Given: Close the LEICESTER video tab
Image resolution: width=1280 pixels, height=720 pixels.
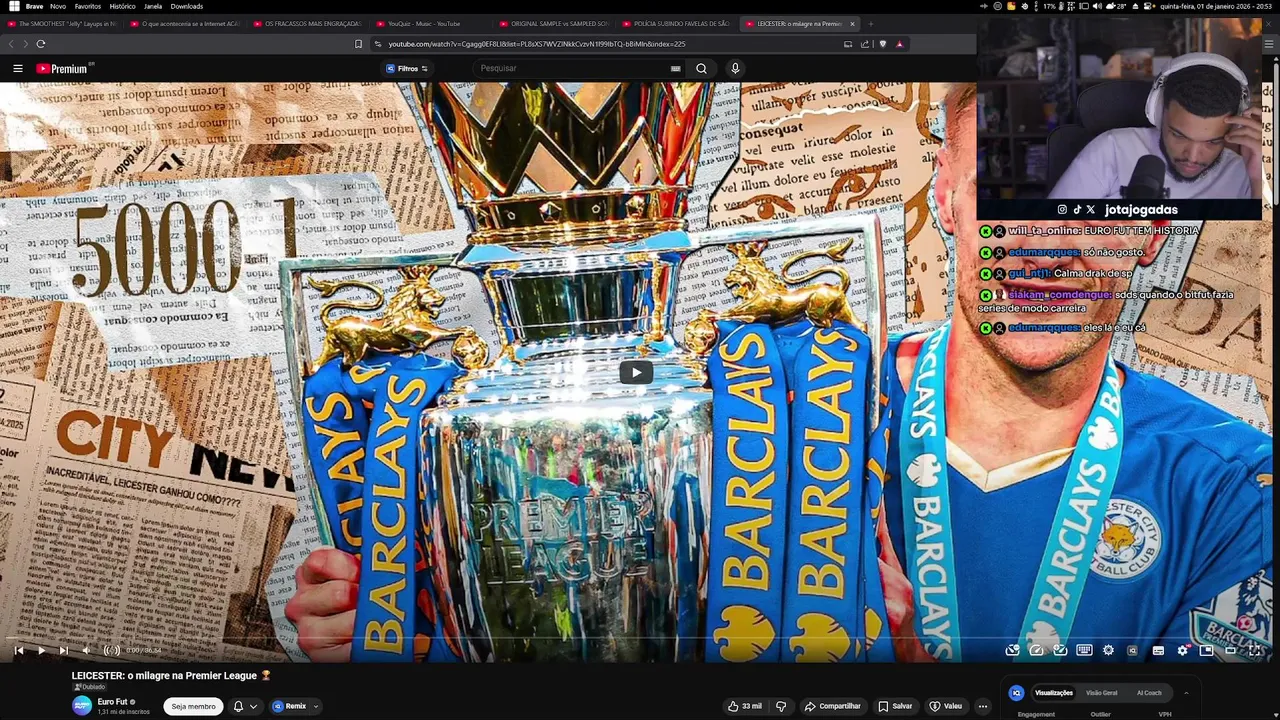Looking at the screenshot, I should [852, 23].
